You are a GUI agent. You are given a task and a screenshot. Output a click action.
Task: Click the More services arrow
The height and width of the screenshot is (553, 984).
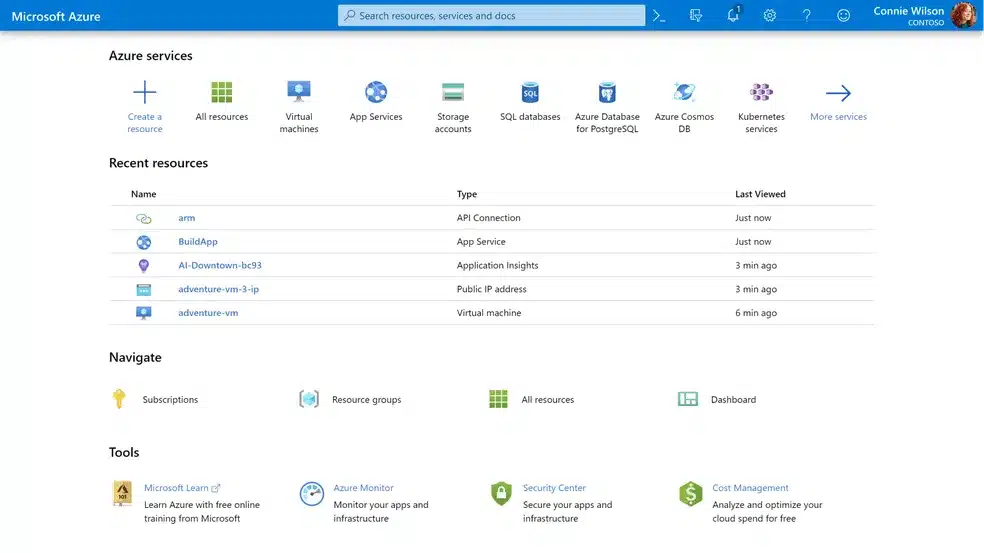[838, 93]
